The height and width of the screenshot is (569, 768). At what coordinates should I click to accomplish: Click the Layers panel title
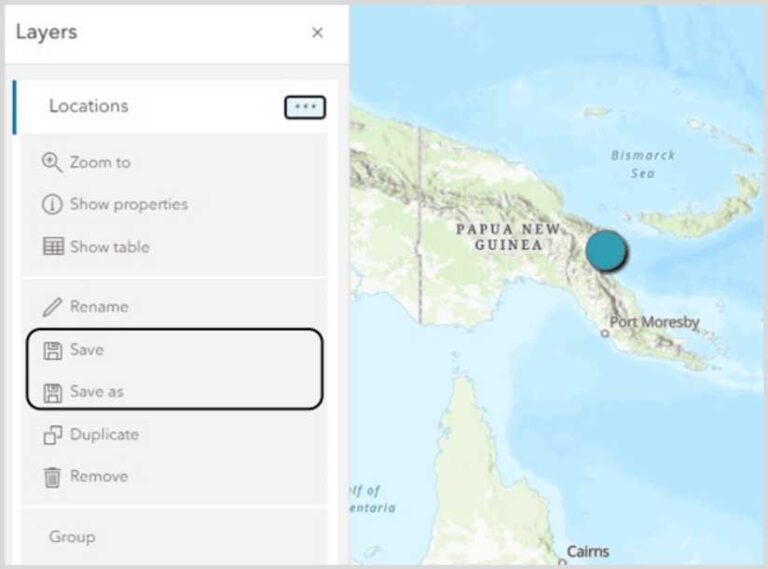47,32
